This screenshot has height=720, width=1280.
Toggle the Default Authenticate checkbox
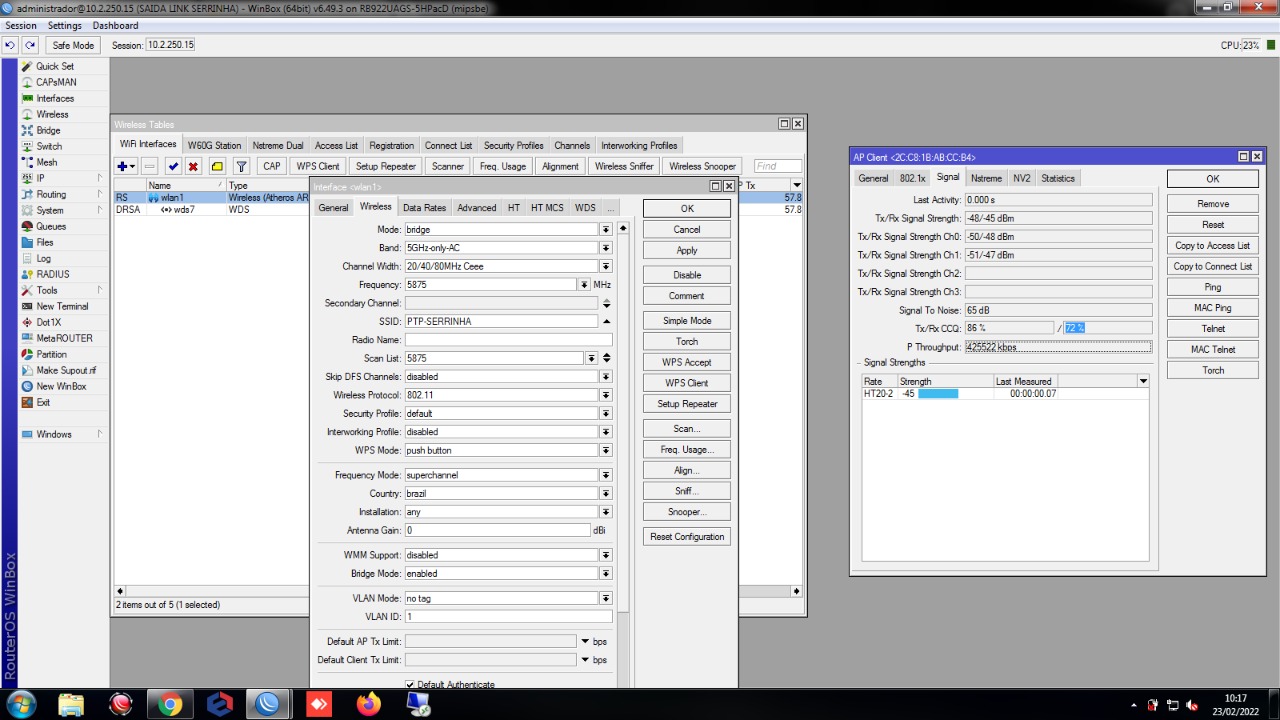410,685
